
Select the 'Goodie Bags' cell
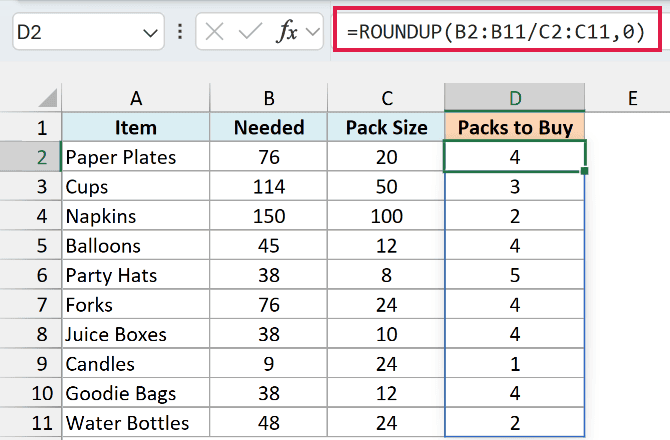point(136,393)
